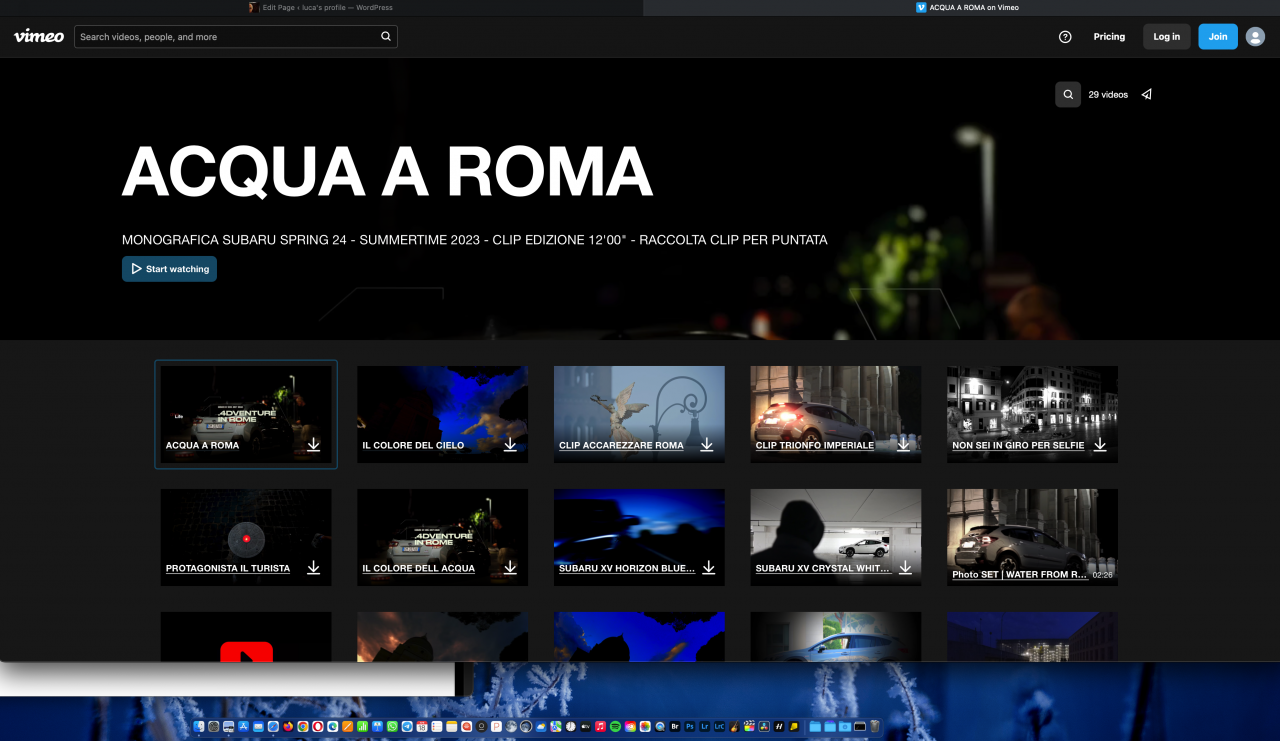Viewport: 1280px width, 741px height.
Task: Click the Log in button
Action: tap(1167, 36)
